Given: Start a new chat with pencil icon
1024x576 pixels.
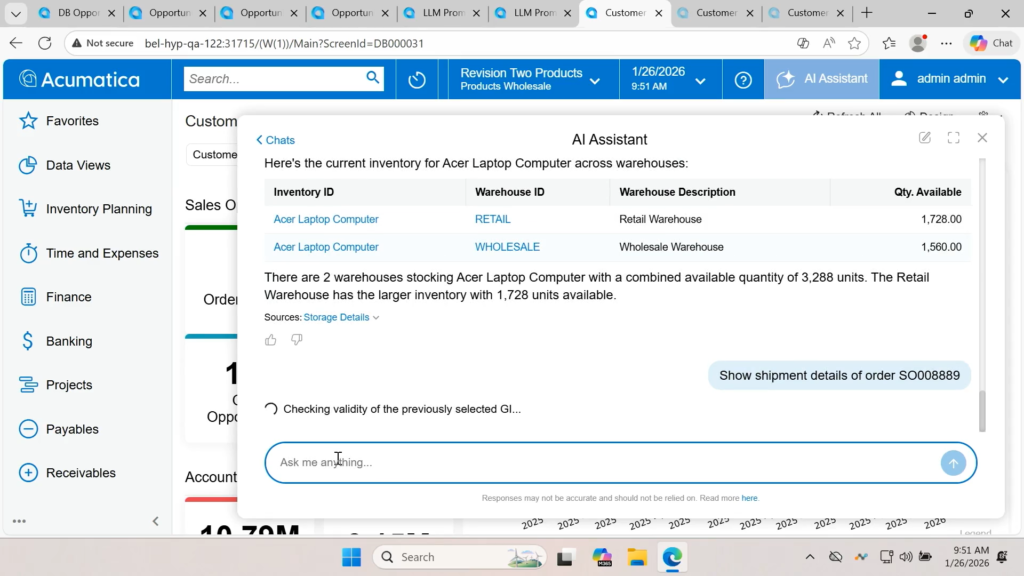Looking at the screenshot, I should [x=925, y=138].
